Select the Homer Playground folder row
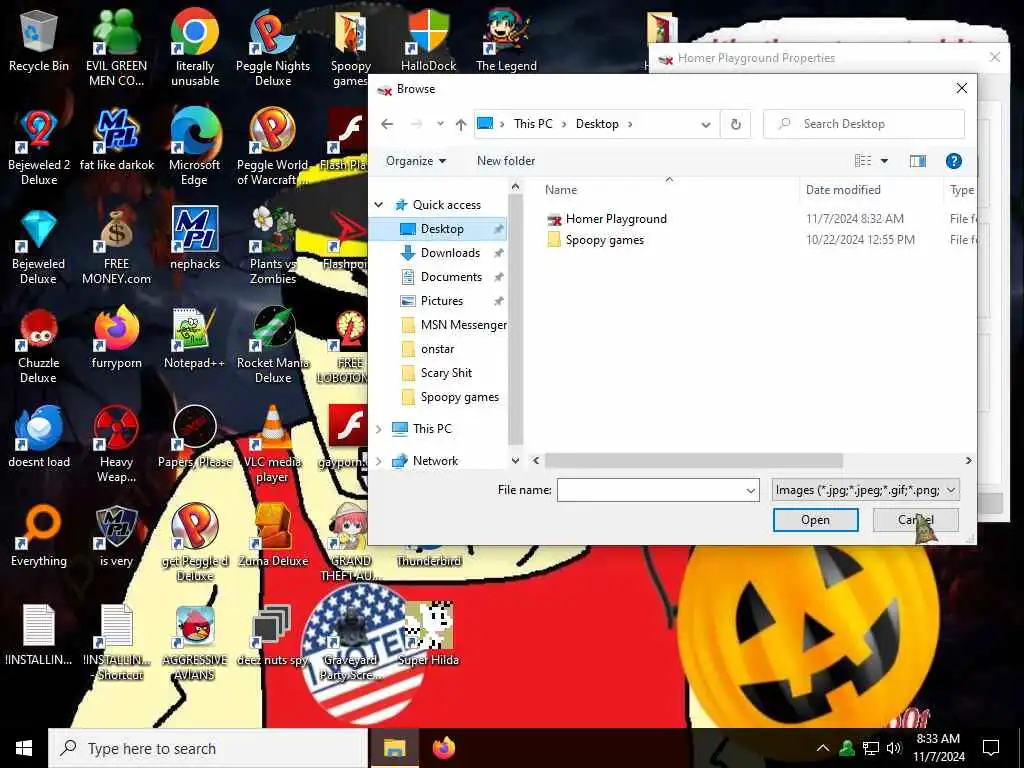This screenshot has width=1024, height=768. 616,219
